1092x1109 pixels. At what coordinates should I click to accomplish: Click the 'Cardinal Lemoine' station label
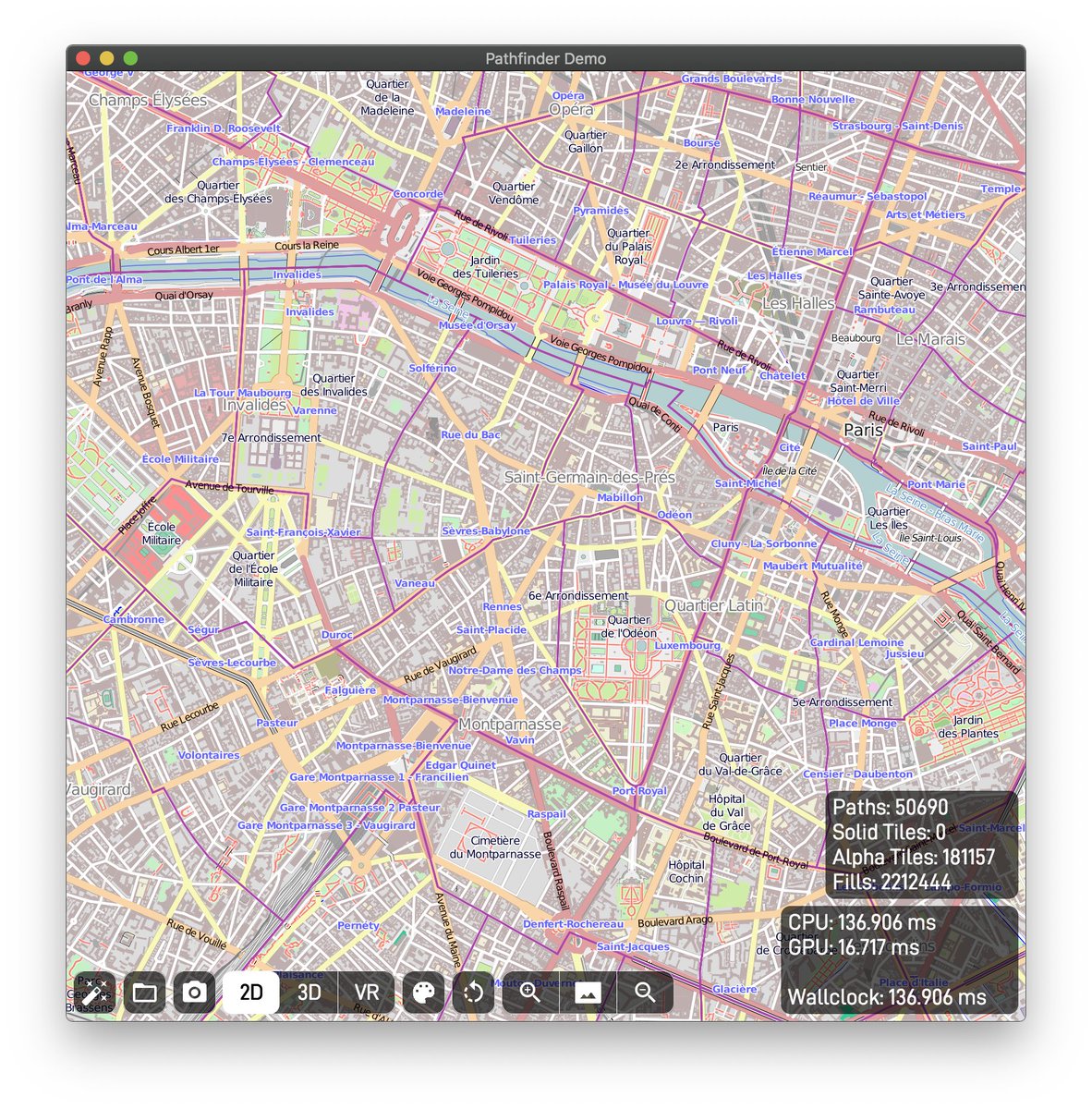(857, 642)
